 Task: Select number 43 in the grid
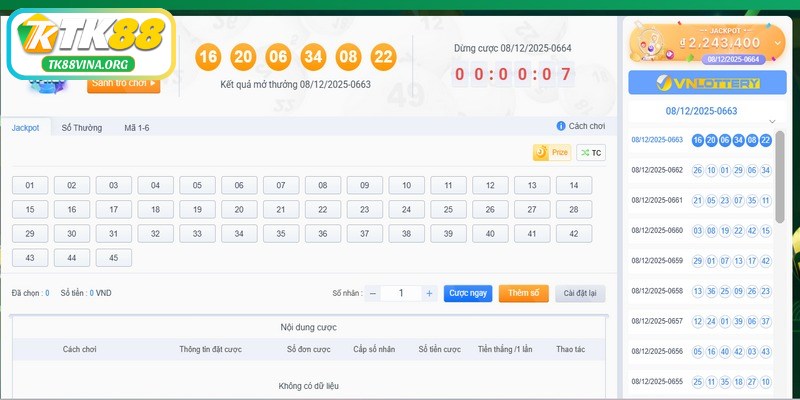(30, 258)
